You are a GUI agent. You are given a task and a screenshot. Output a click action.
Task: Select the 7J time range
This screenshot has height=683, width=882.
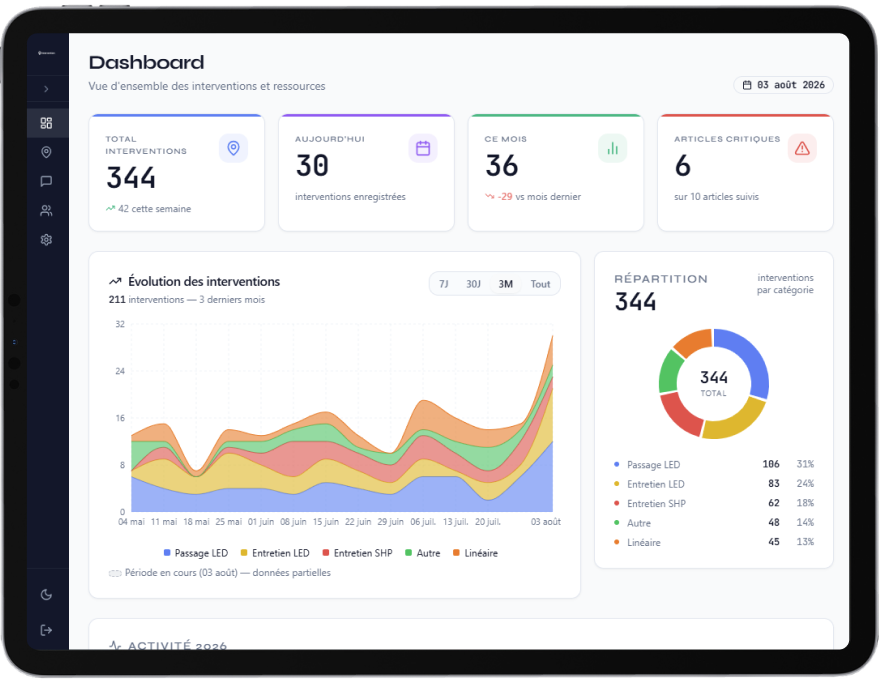[x=444, y=284]
